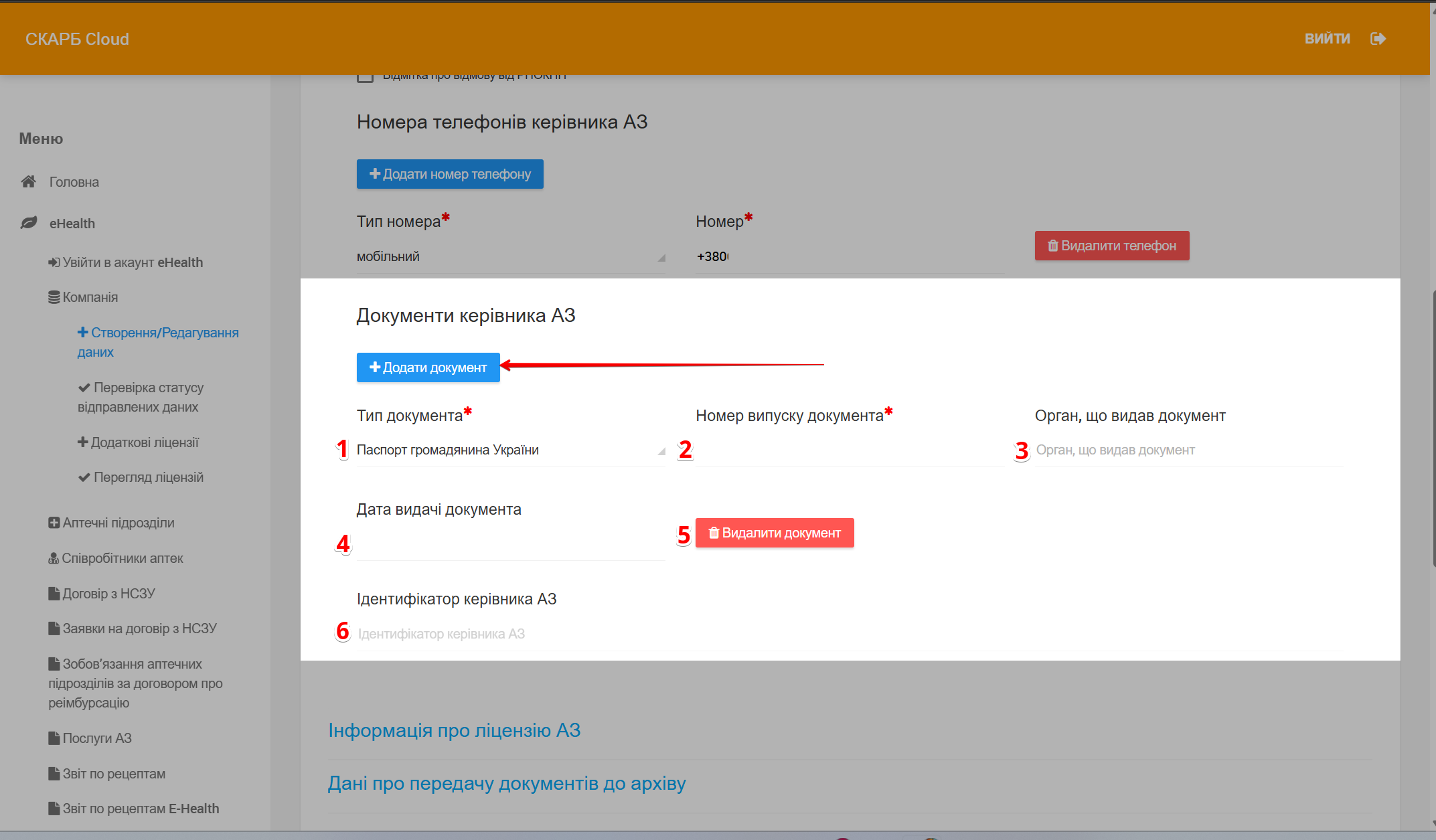This screenshot has height=840, width=1436.
Task: Click the database icon beside Компанія
Action: (54, 297)
